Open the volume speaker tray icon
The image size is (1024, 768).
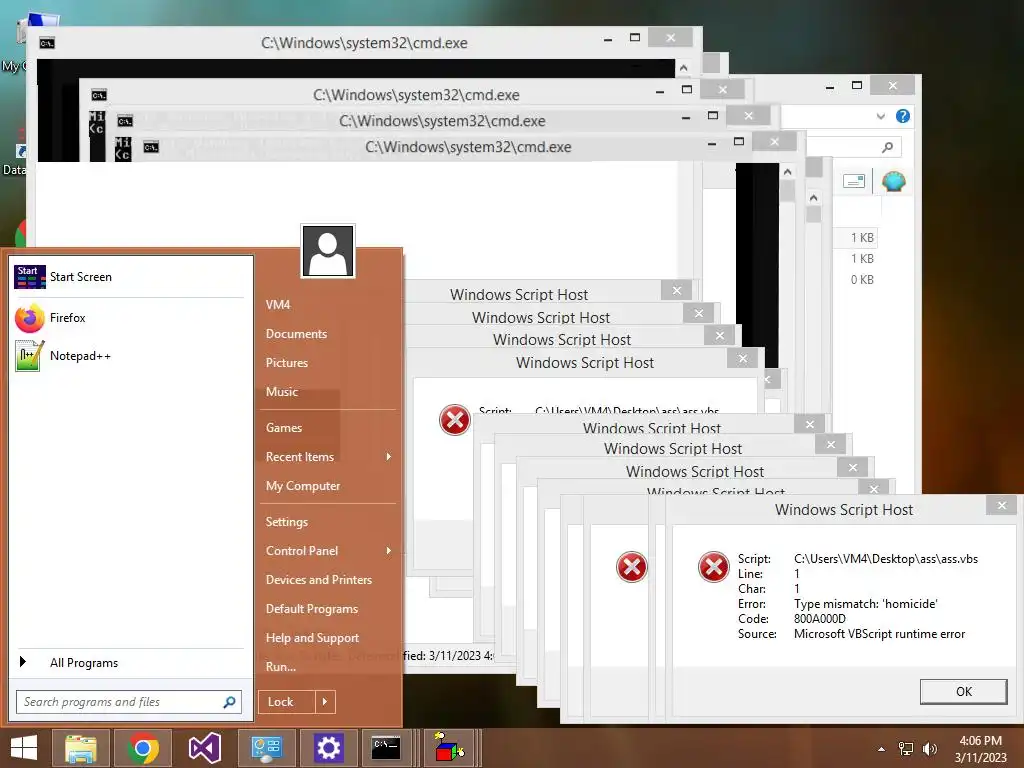(929, 749)
